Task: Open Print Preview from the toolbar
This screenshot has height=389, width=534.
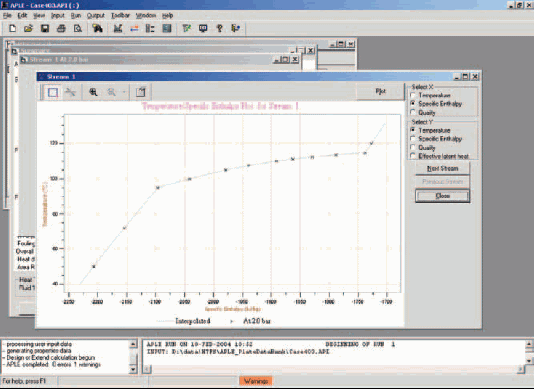Action: (78, 28)
